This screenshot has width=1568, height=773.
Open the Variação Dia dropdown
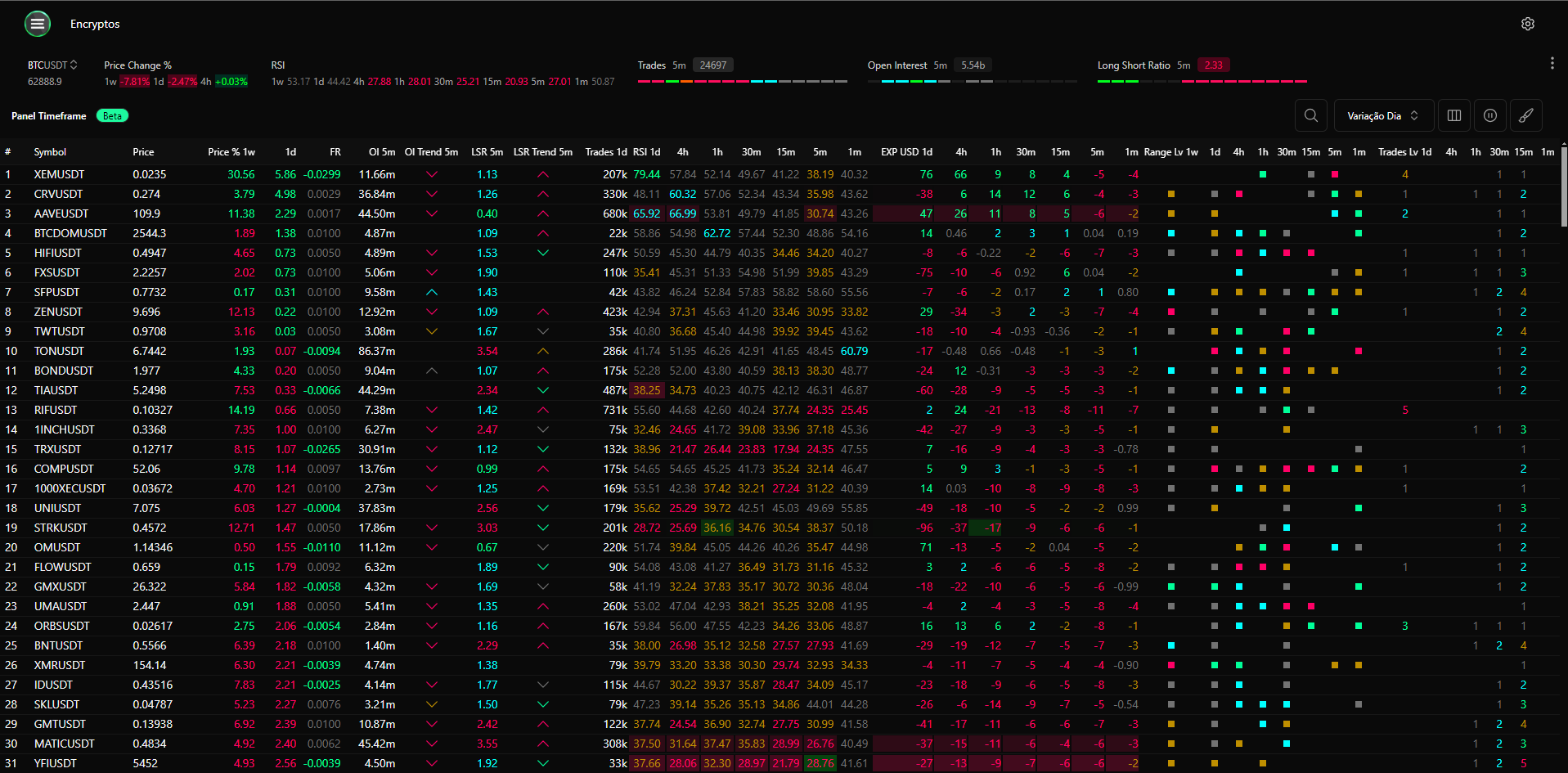[1383, 115]
